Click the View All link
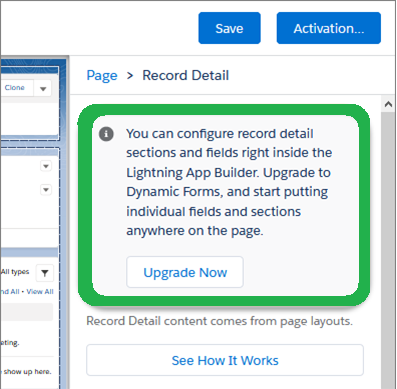 point(40,292)
